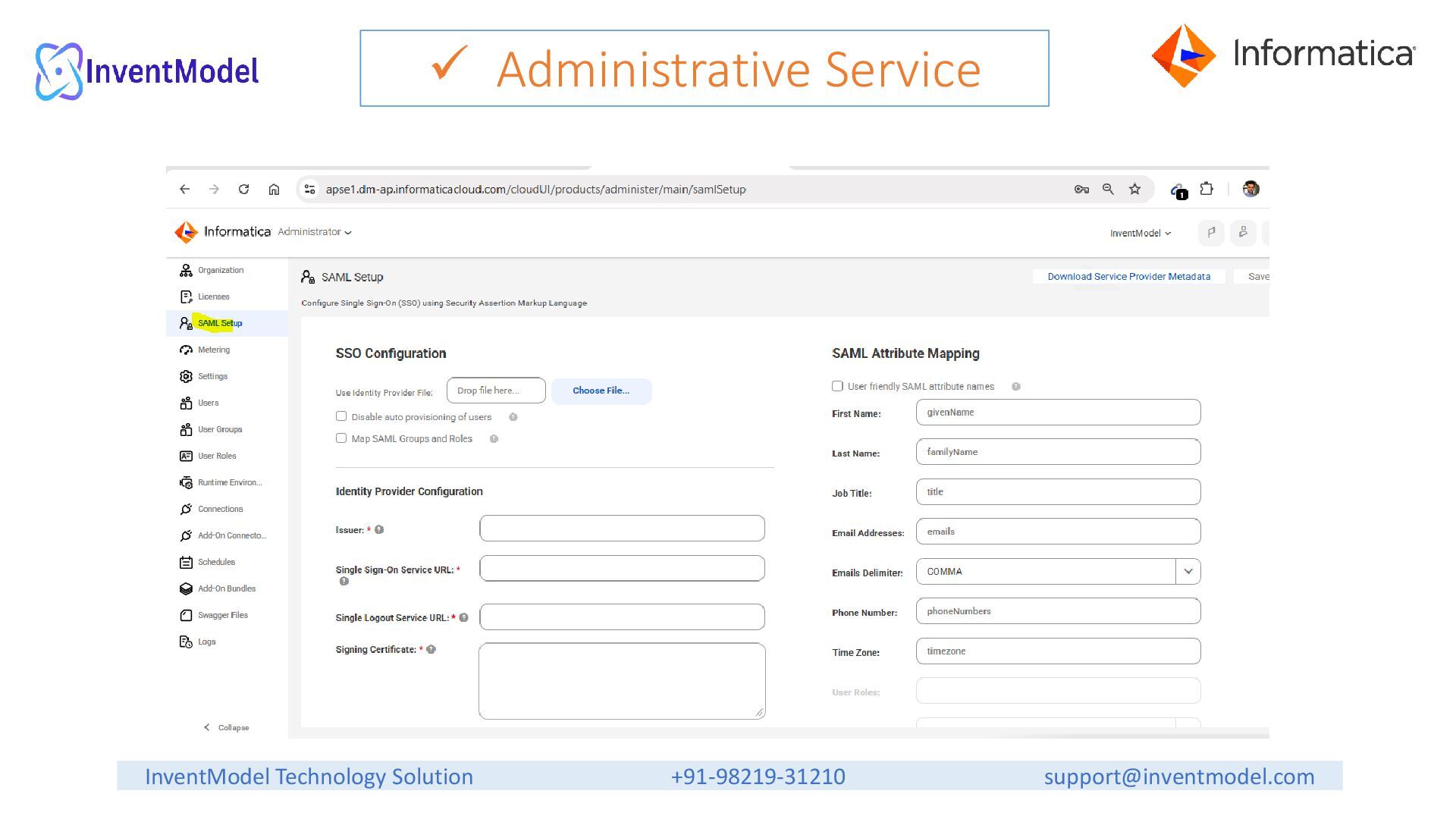The width and height of the screenshot is (1456, 819).
Task: Click the Drop file here area
Action: tap(496, 391)
